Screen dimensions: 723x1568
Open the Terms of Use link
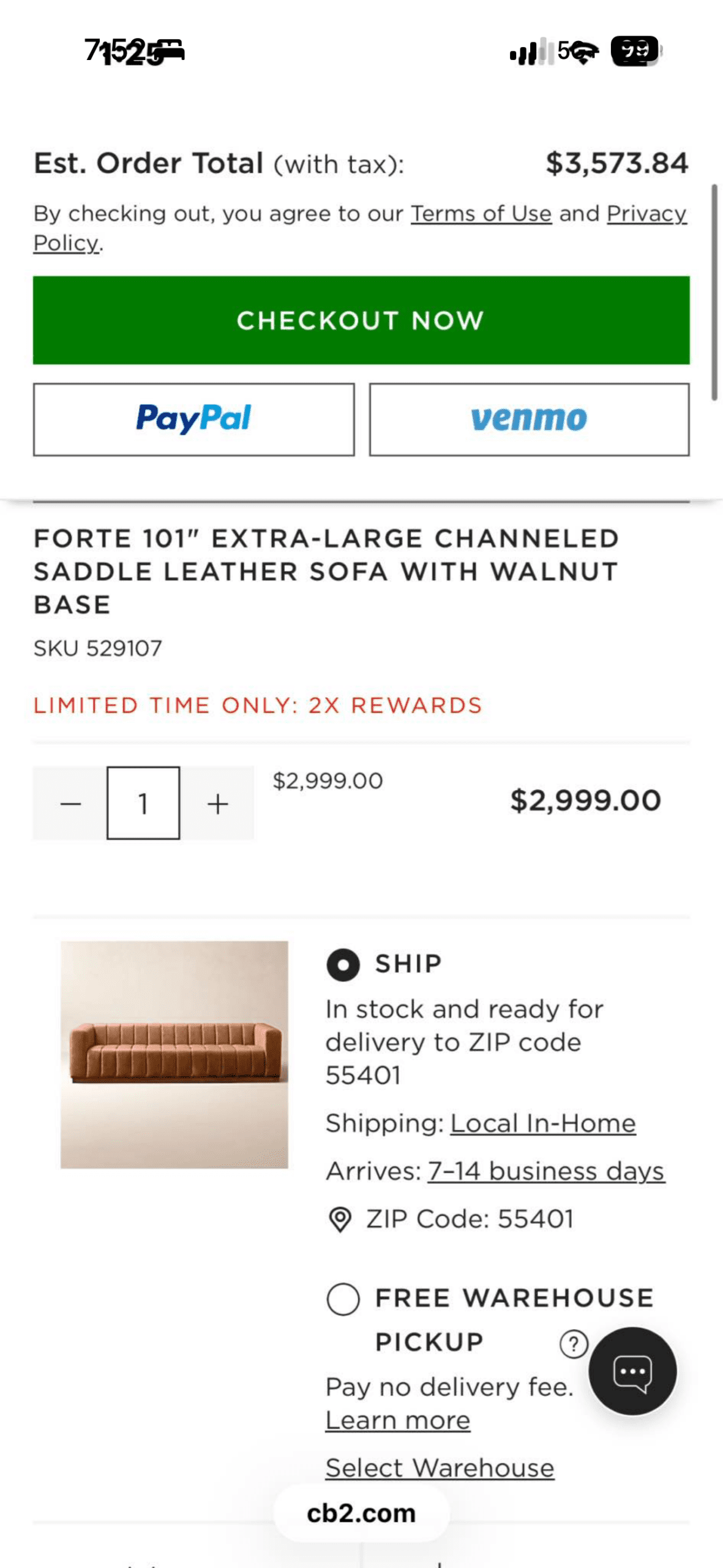[481, 214]
